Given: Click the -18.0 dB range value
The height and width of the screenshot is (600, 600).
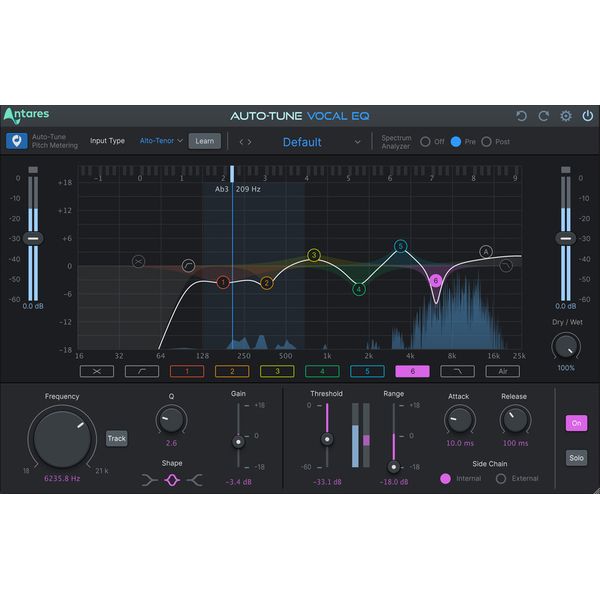Looking at the screenshot, I should coord(393,482).
